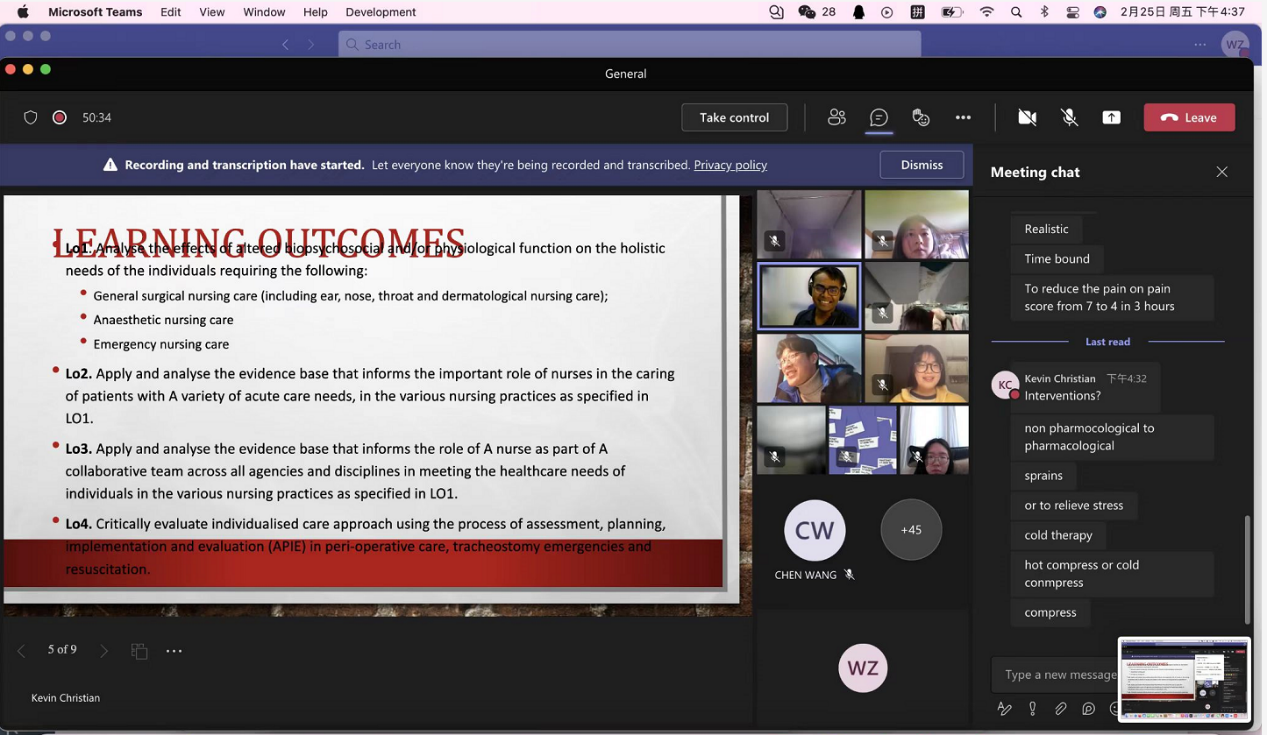Viewport: 1267px width, 735px height.
Task: Open the participants panel icon
Action: (837, 117)
